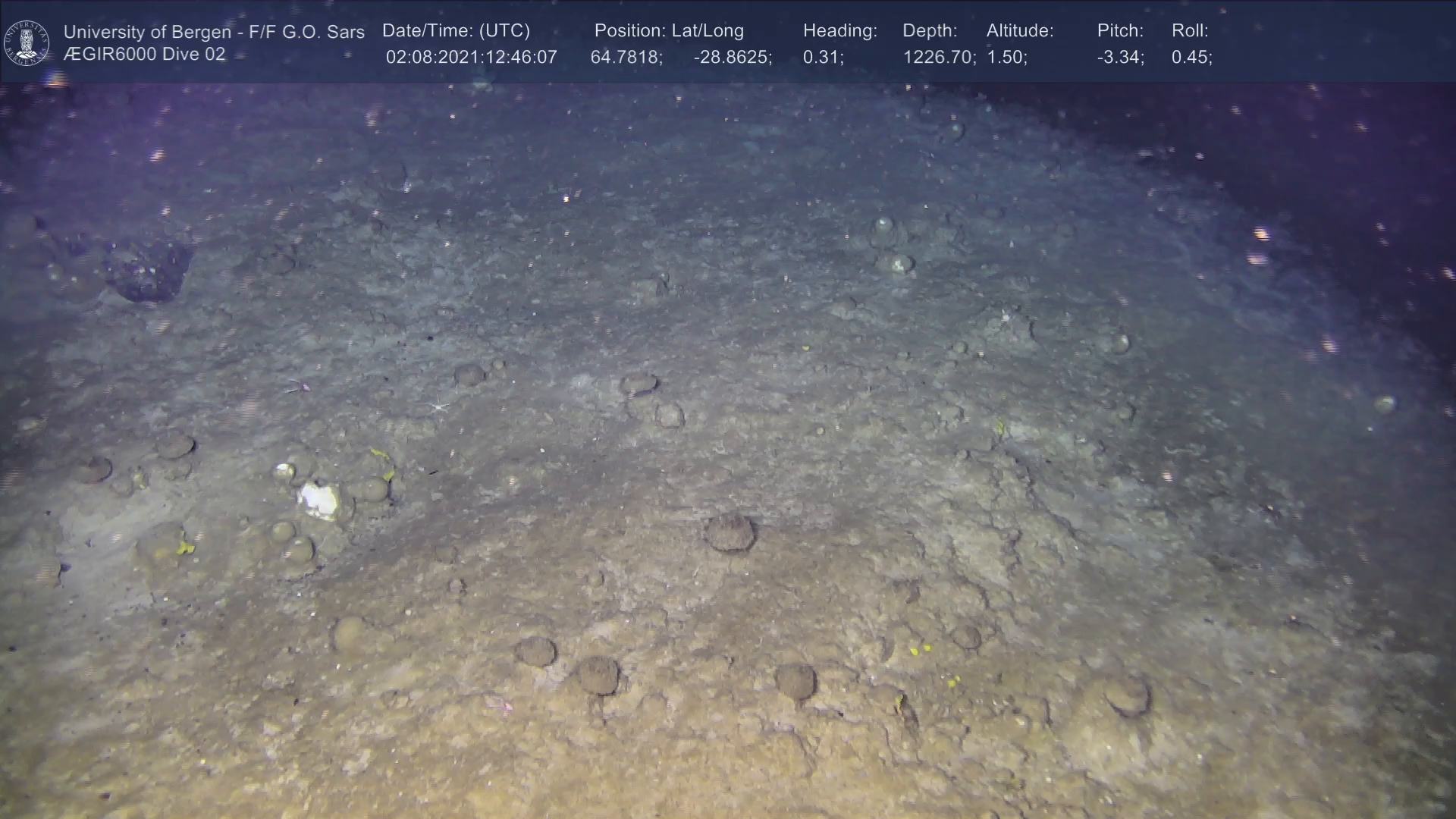Screen dimensions: 1456x819
Task: Select the Depth label in overlay
Action: [x=929, y=30]
